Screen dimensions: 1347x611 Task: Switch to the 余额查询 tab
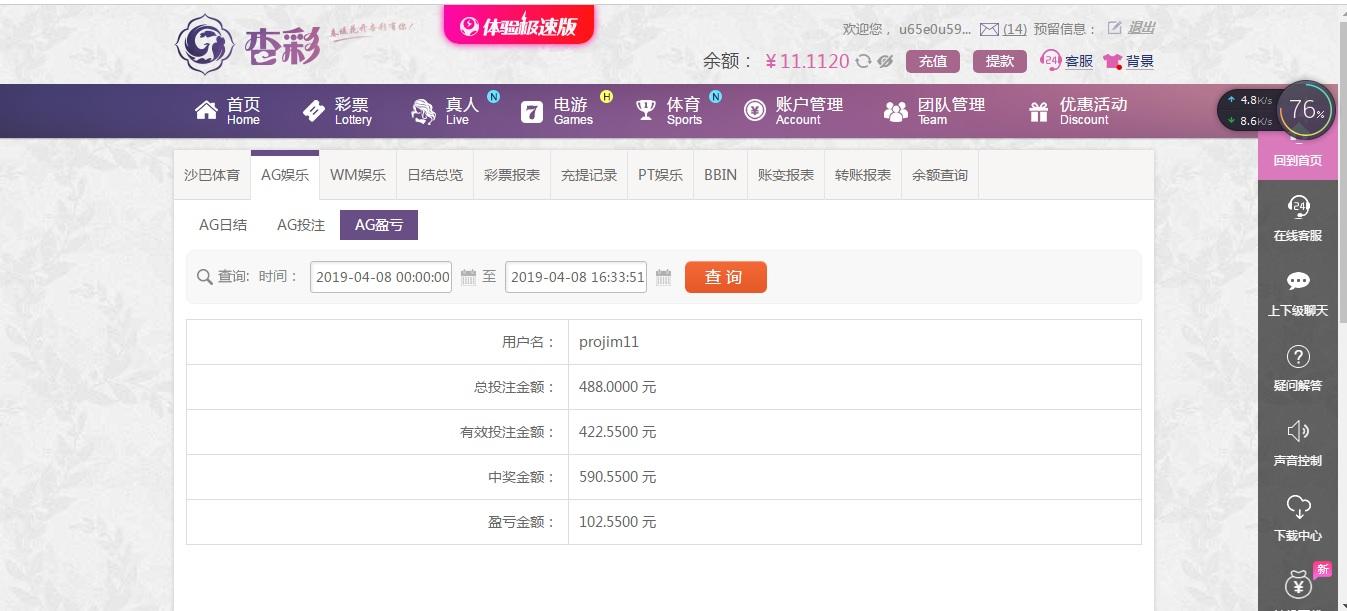point(940,174)
